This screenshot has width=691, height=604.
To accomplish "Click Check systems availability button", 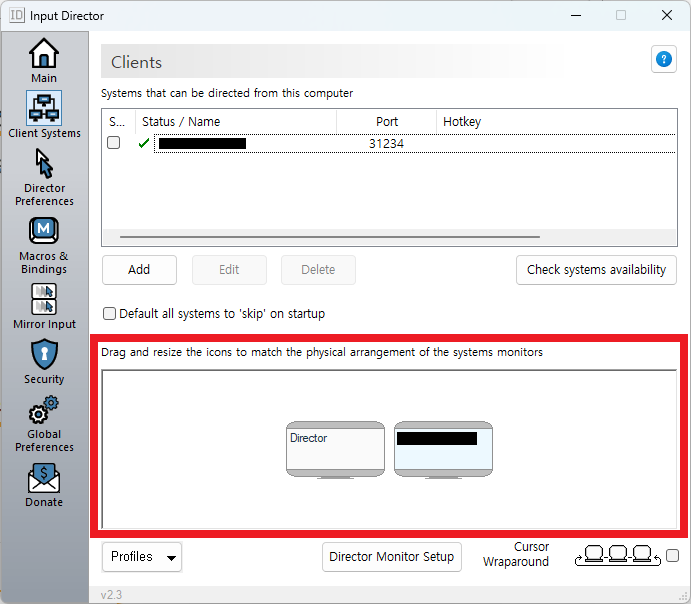I will (x=596, y=270).
